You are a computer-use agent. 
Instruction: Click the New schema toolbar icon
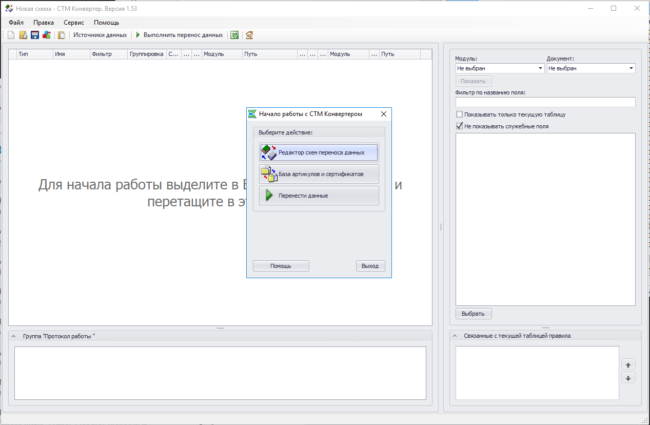pyautogui.click(x=10, y=34)
